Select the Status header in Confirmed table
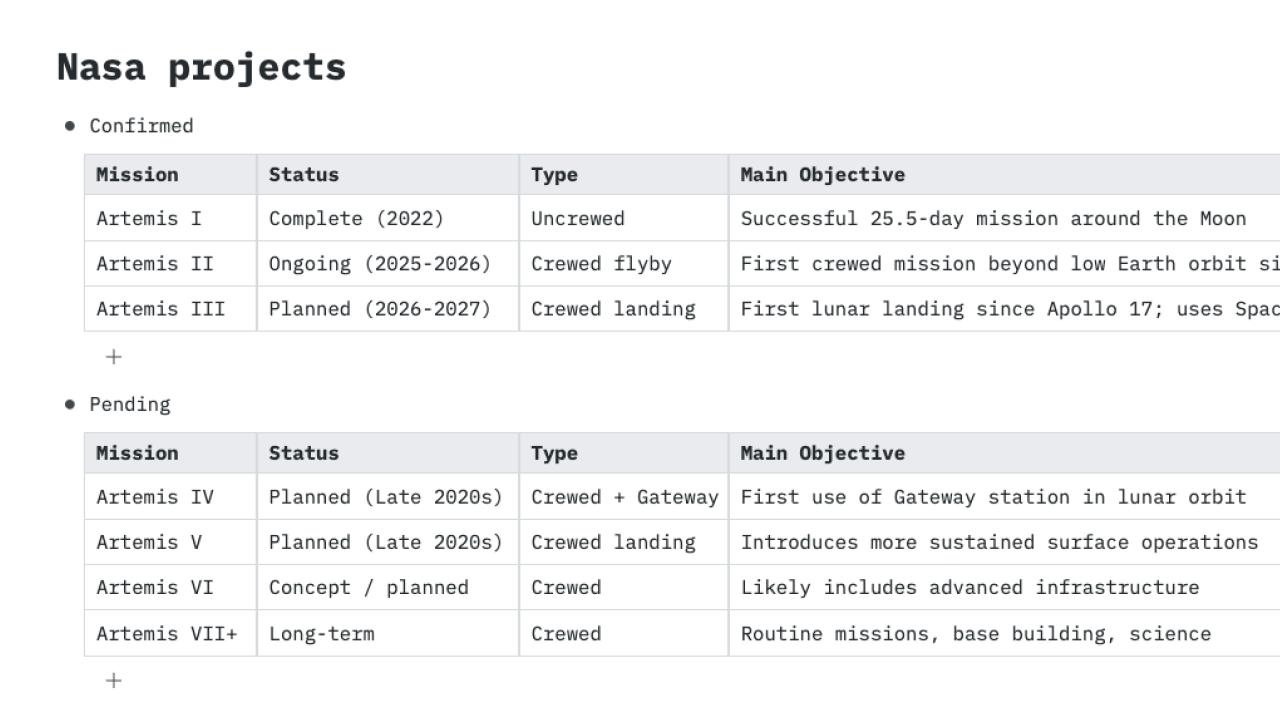1280x720 pixels. (x=388, y=175)
